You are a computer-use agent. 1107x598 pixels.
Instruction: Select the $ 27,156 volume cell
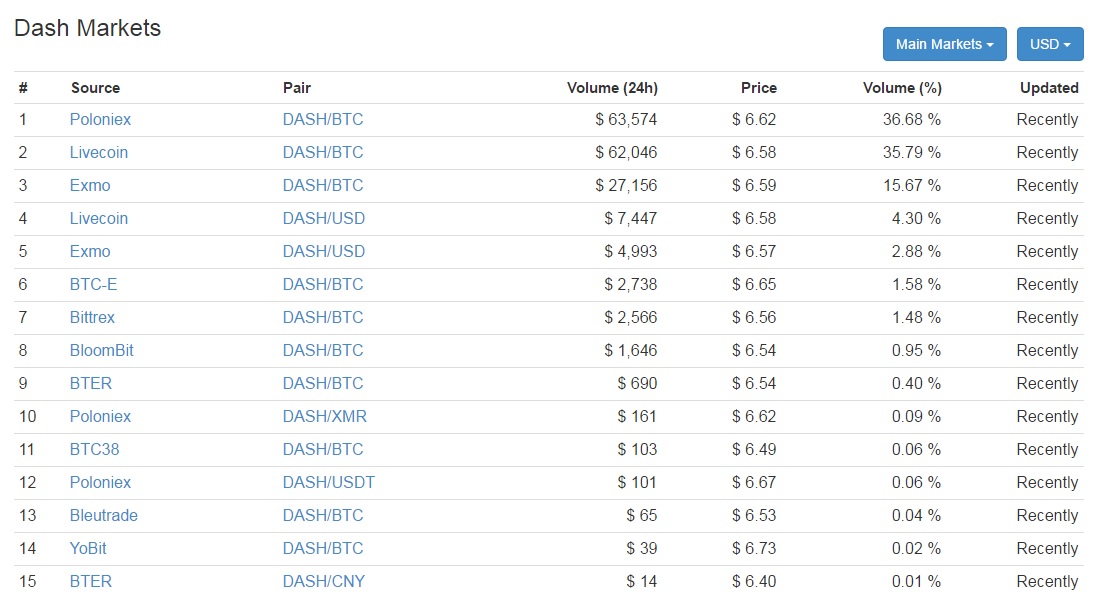pyautogui.click(x=626, y=186)
